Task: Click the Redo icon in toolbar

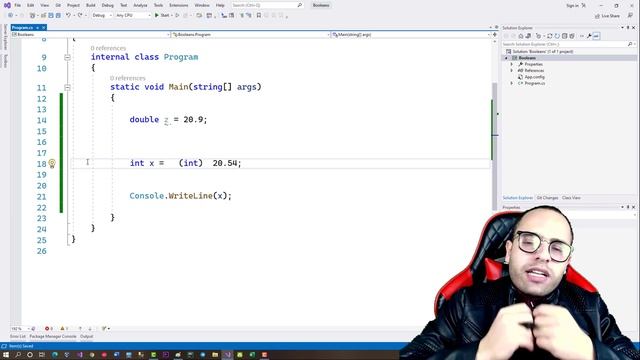Action: click(x=80, y=15)
